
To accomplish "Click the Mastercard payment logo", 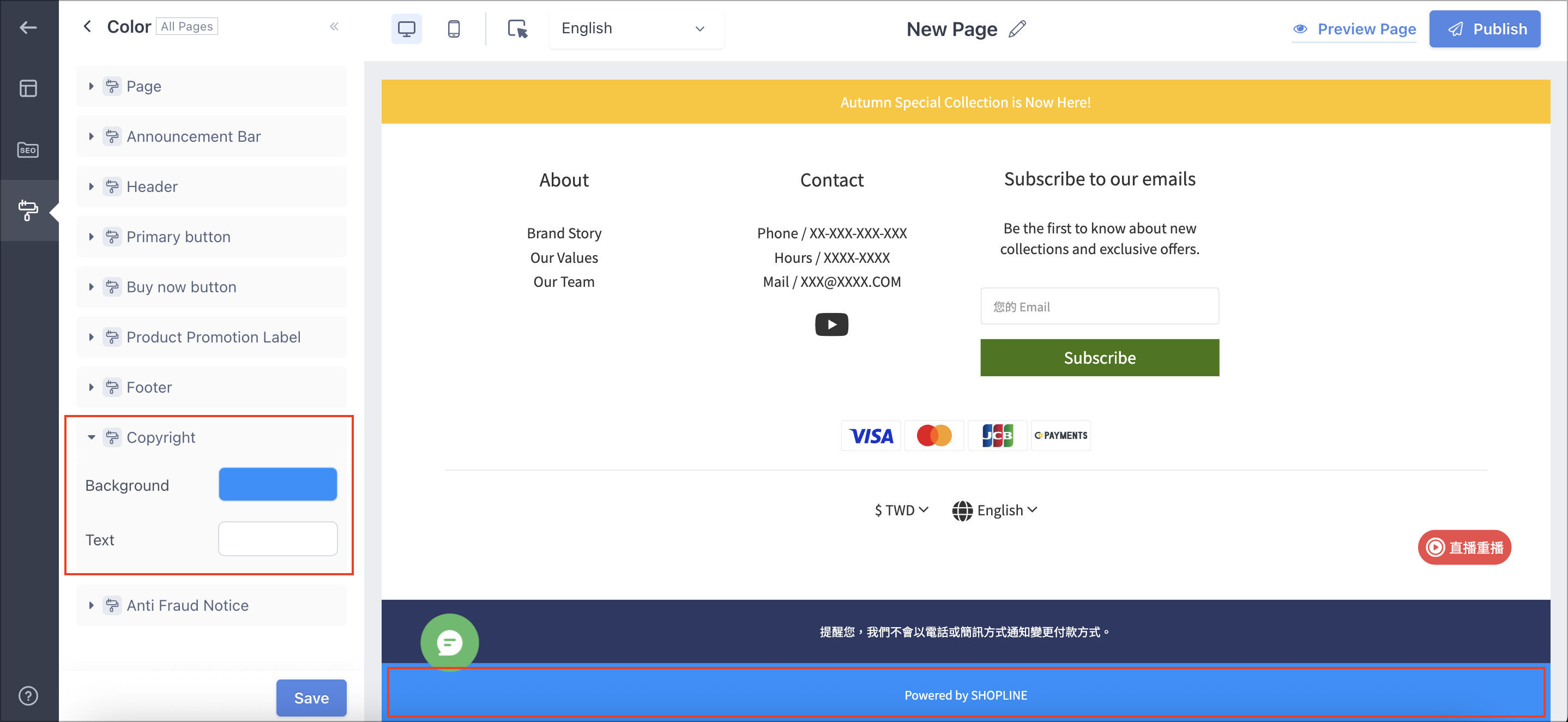I will pyautogui.click(x=934, y=435).
